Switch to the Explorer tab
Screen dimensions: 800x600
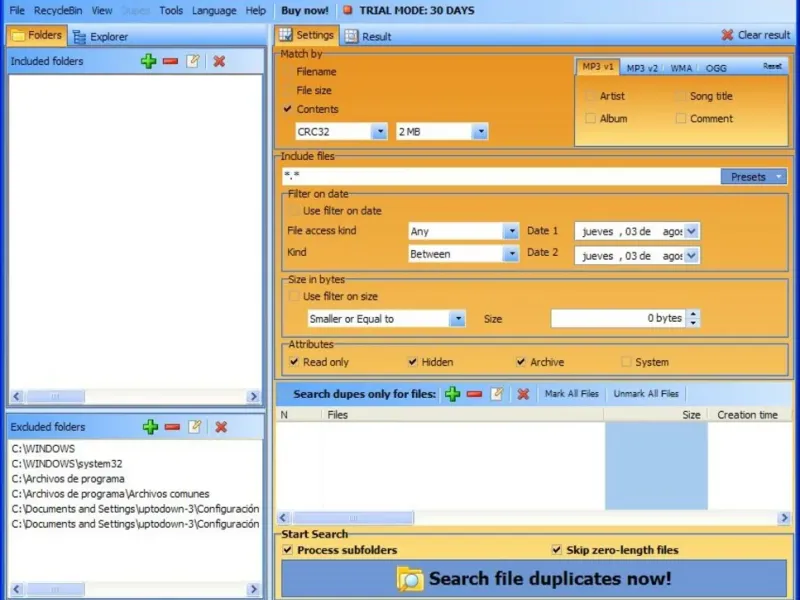(x=101, y=37)
